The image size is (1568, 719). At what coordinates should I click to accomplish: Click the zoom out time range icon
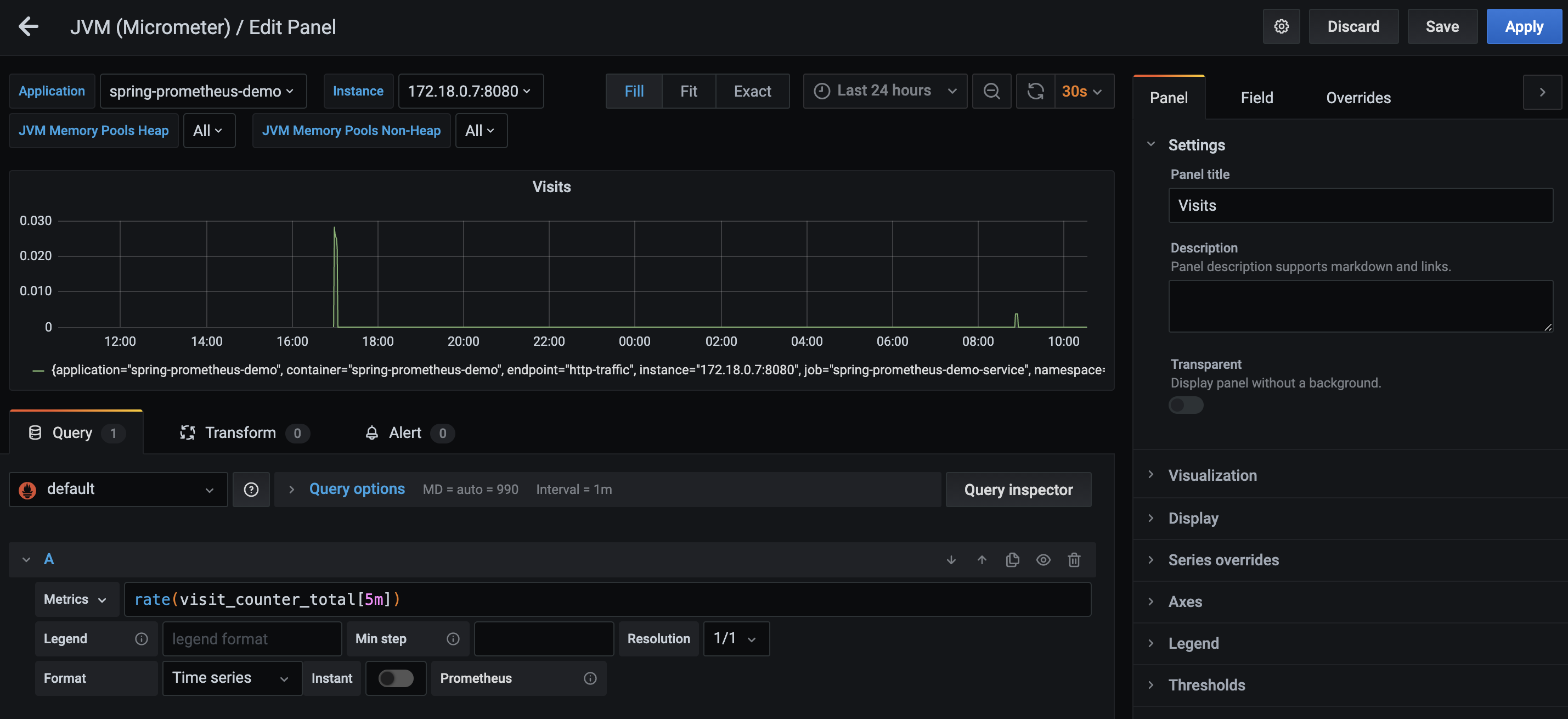(991, 91)
